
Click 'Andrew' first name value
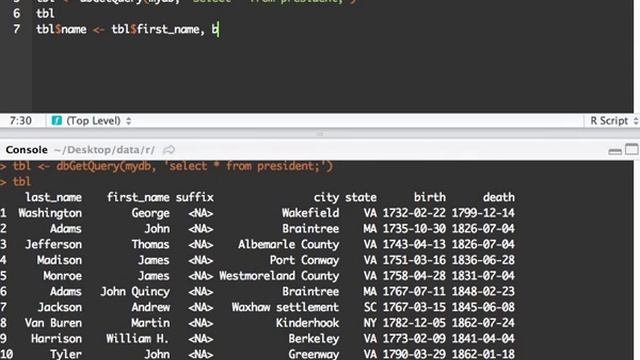tap(150, 307)
